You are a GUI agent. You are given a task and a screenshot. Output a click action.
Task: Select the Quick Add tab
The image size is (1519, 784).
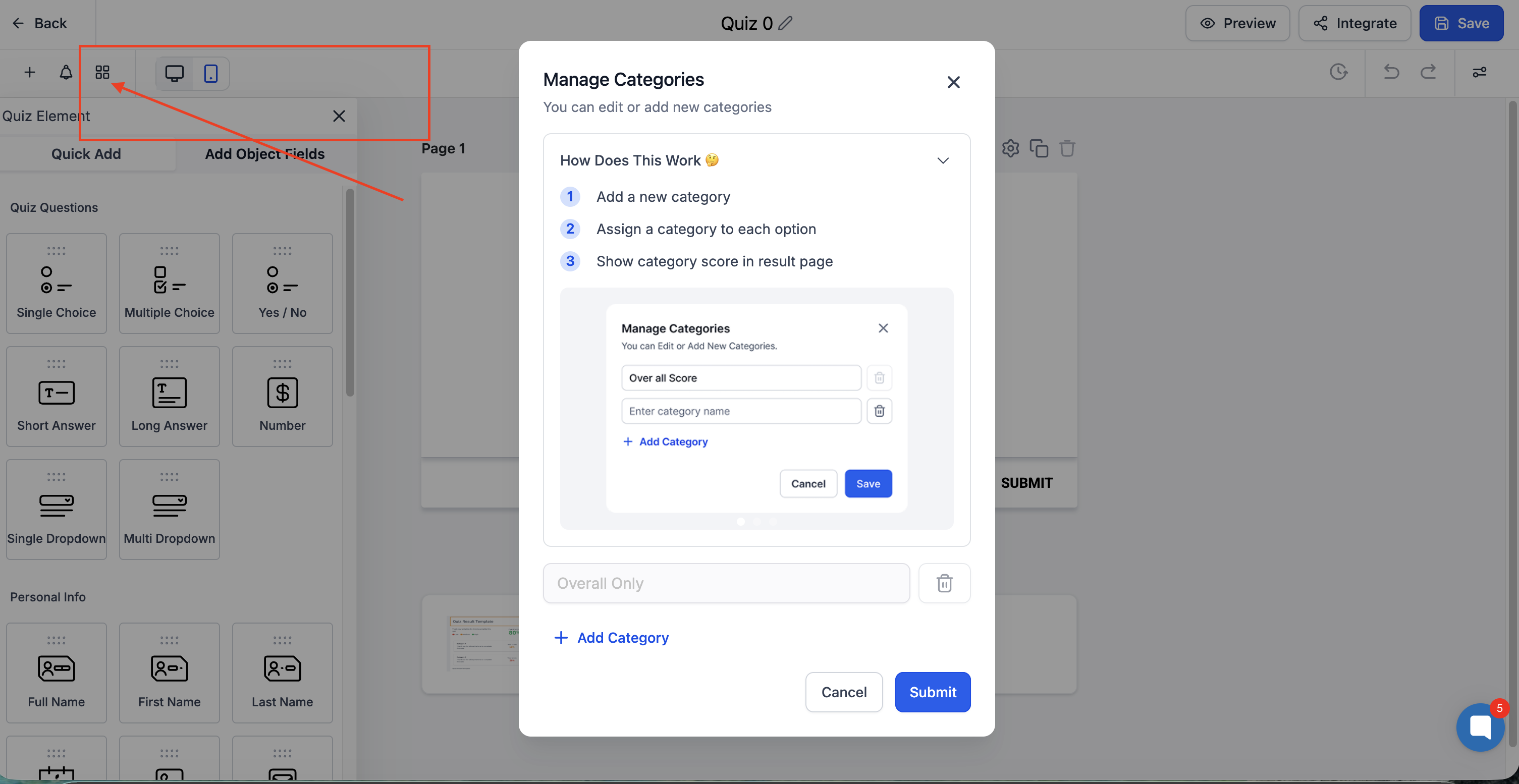(x=86, y=154)
